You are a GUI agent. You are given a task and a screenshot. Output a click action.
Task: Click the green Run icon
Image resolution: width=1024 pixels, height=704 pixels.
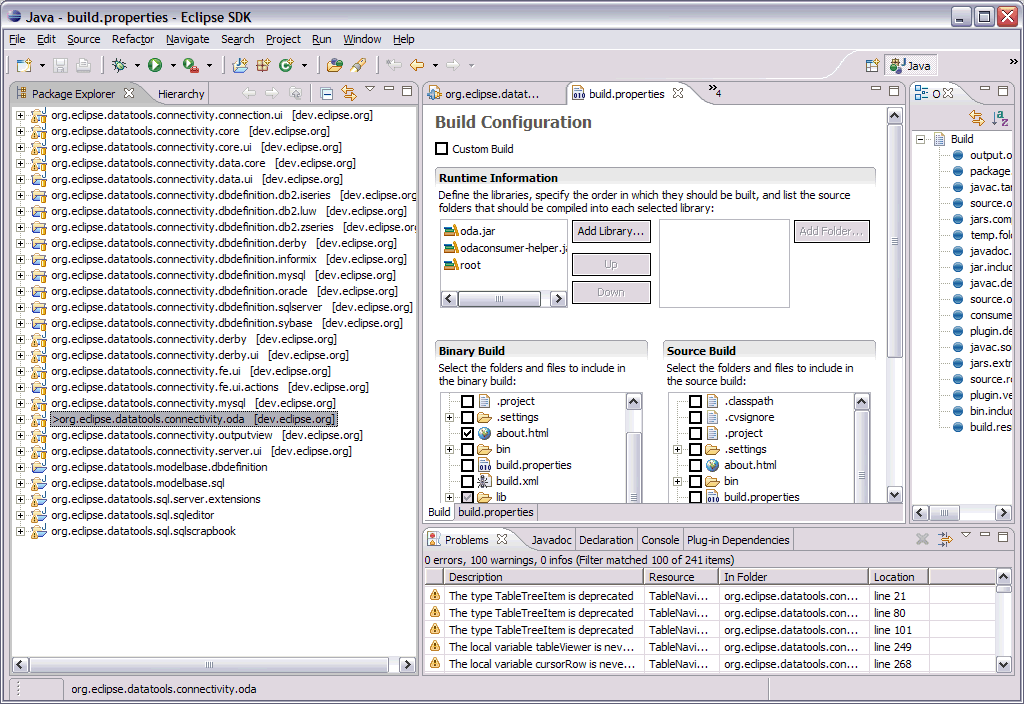coord(155,65)
